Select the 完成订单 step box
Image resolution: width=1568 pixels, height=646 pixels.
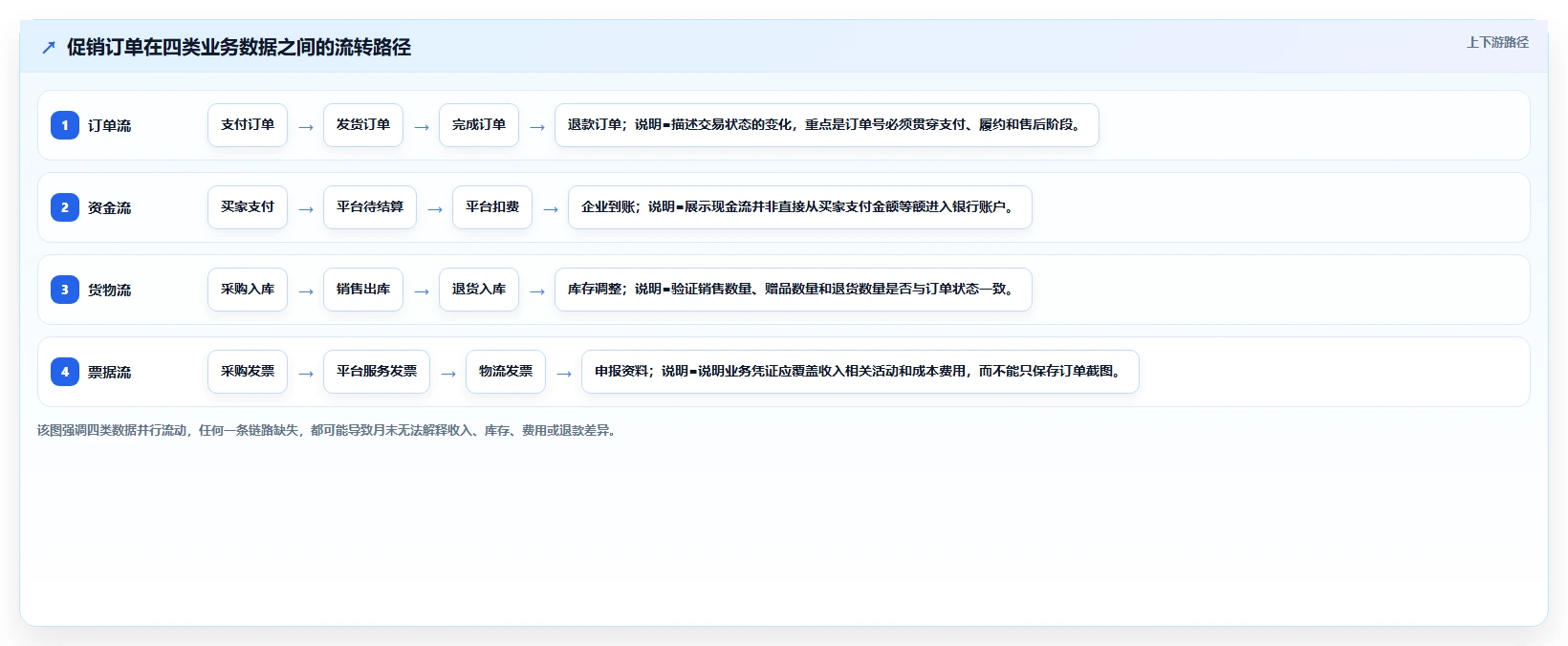(479, 125)
